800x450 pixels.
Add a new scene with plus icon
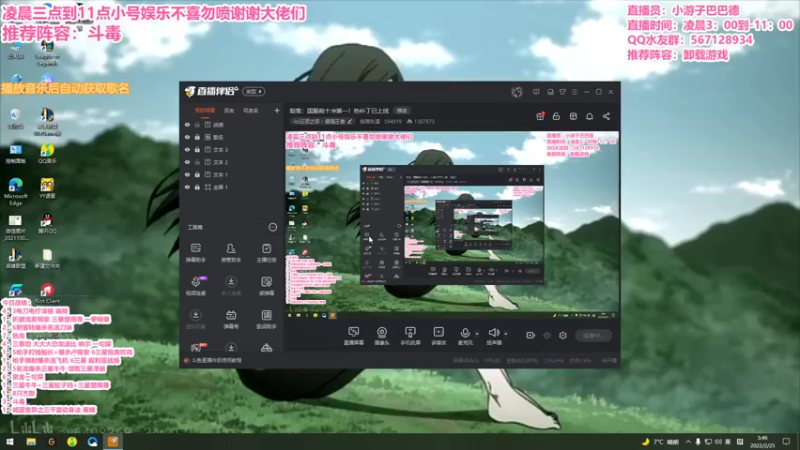tap(277, 110)
